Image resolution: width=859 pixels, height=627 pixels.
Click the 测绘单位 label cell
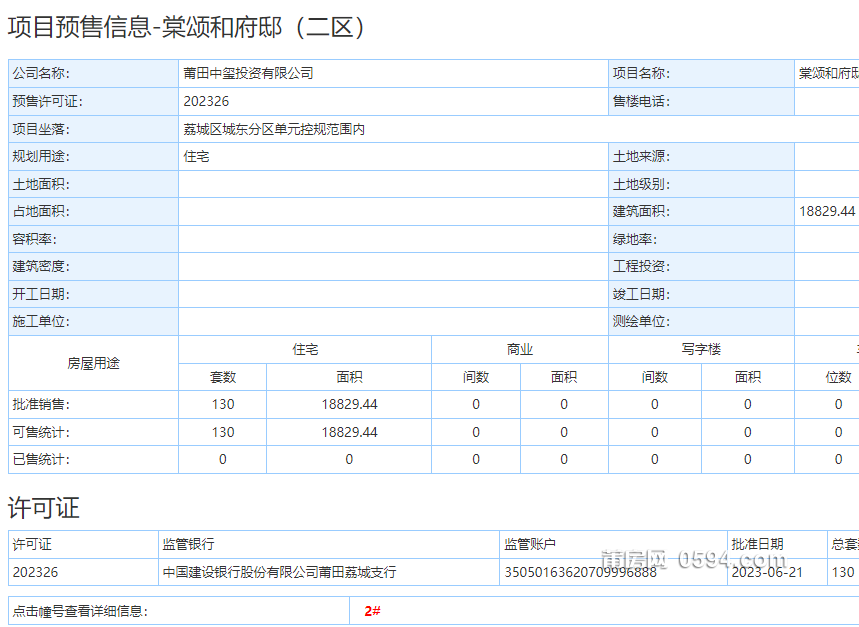701,321
